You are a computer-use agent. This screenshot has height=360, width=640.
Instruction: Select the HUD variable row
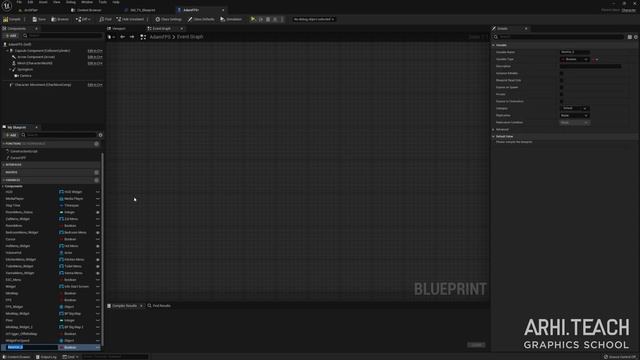(x=51, y=192)
